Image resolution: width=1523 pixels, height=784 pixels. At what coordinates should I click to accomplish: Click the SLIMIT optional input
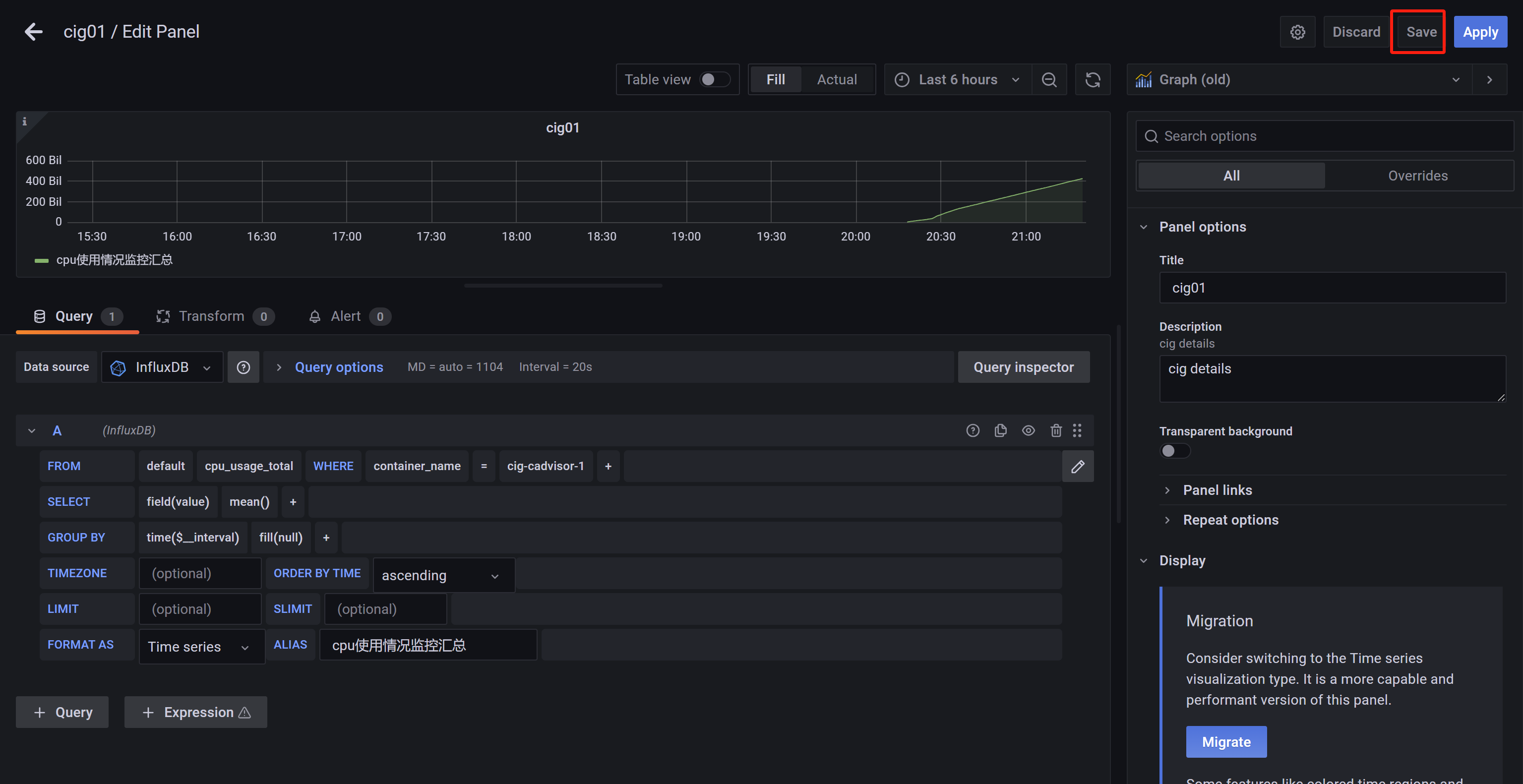(x=385, y=609)
